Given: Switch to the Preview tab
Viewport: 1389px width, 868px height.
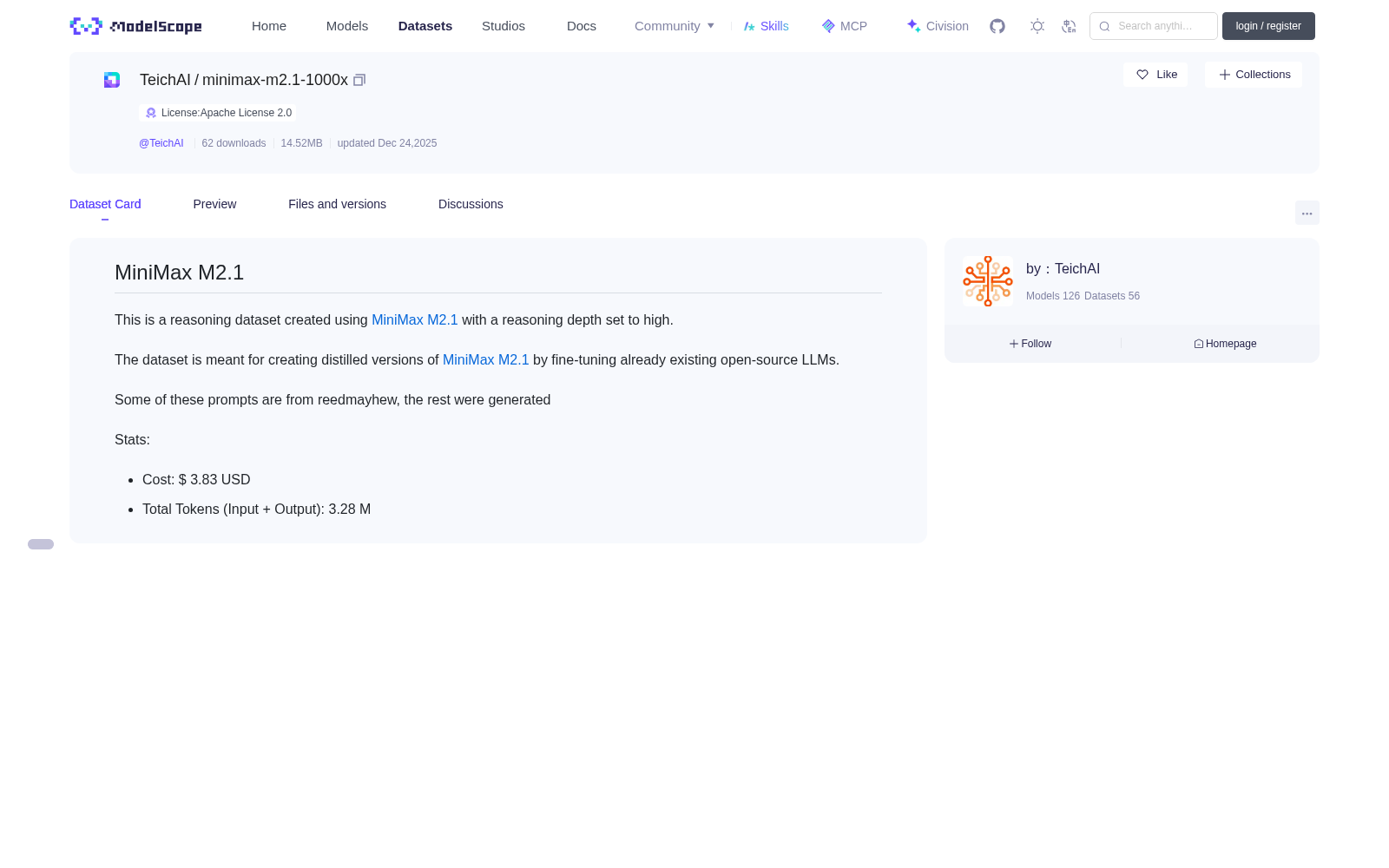Looking at the screenshot, I should [x=214, y=204].
